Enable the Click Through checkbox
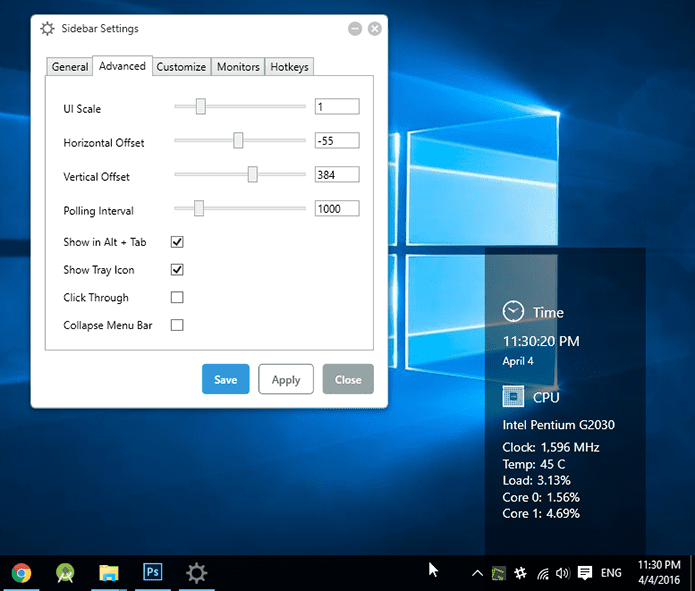This screenshot has height=591, width=695. pos(177,297)
